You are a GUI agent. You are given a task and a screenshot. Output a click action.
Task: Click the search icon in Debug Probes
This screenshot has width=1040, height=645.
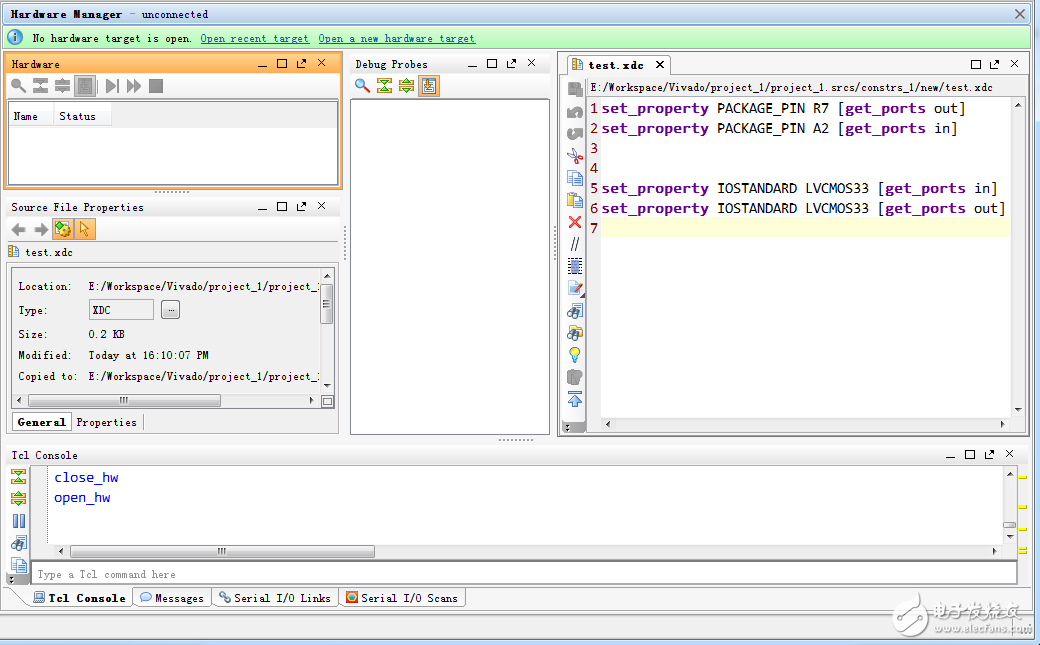[x=362, y=86]
